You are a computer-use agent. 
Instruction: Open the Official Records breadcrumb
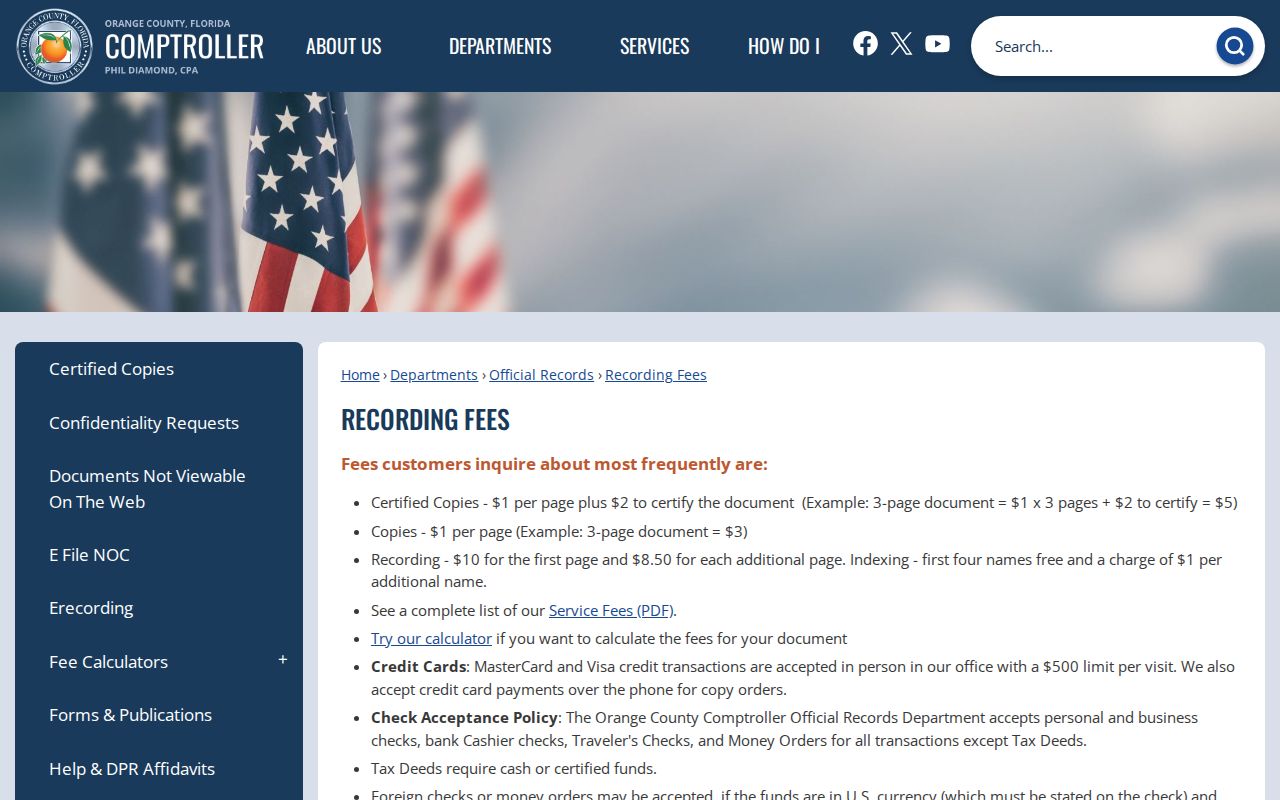(x=541, y=375)
